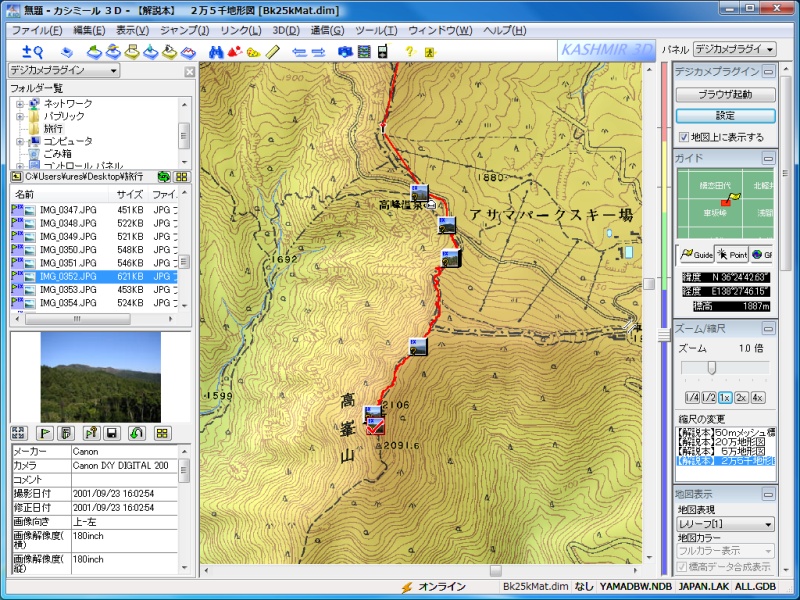Click the zoom magnification slider handle

point(711,368)
